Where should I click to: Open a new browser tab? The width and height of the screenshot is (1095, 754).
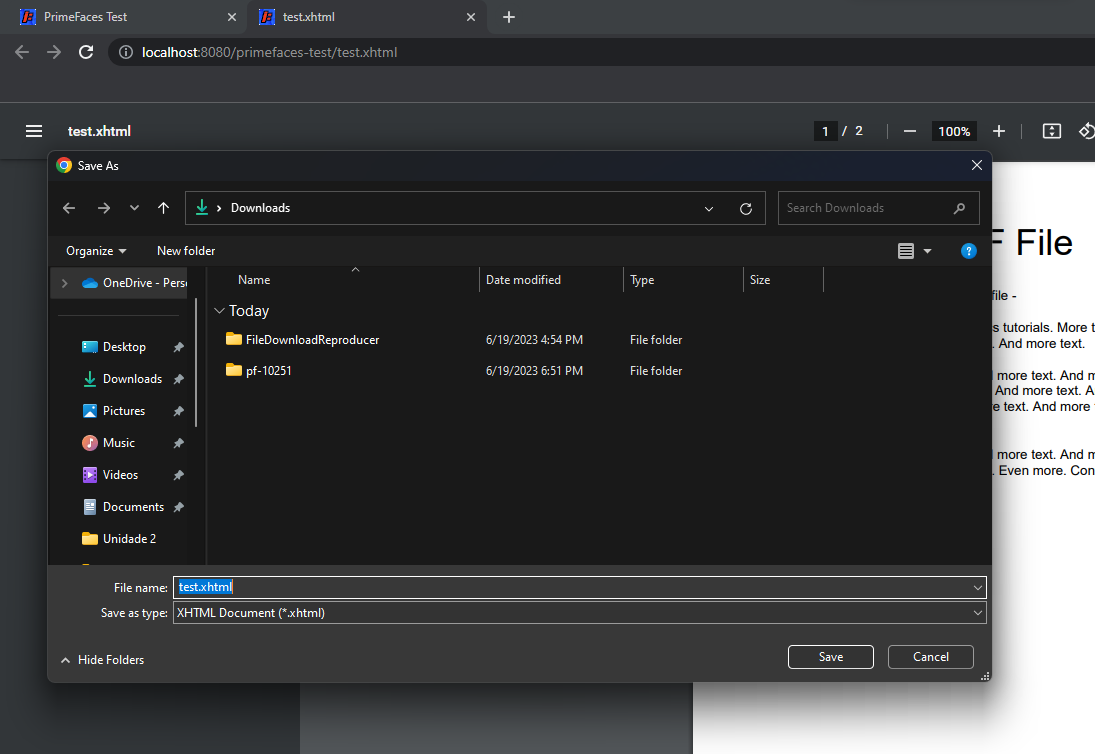(x=509, y=17)
